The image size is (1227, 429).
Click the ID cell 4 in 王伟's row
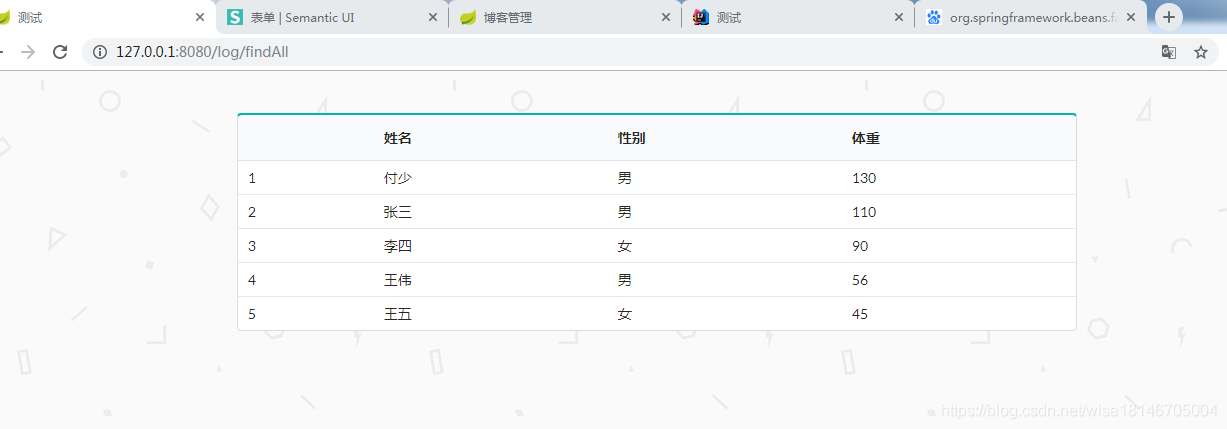[x=252, y=280]
